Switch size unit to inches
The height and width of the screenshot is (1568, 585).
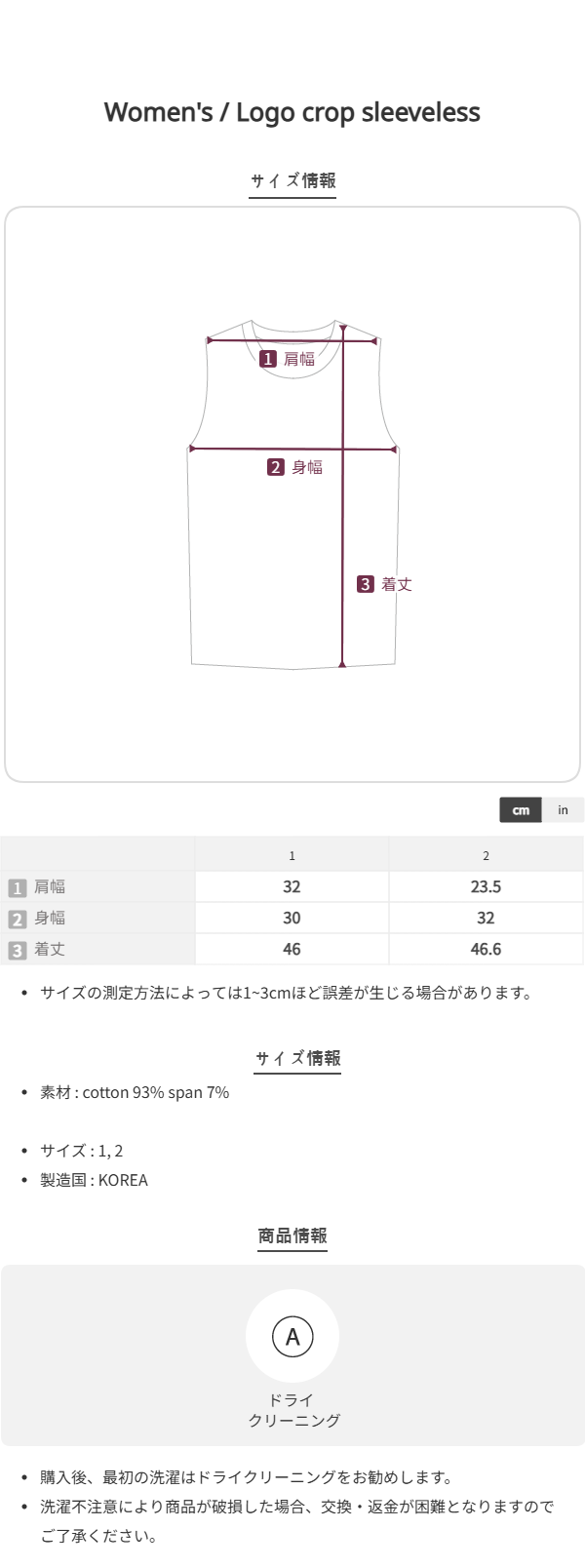click(563, 810)
